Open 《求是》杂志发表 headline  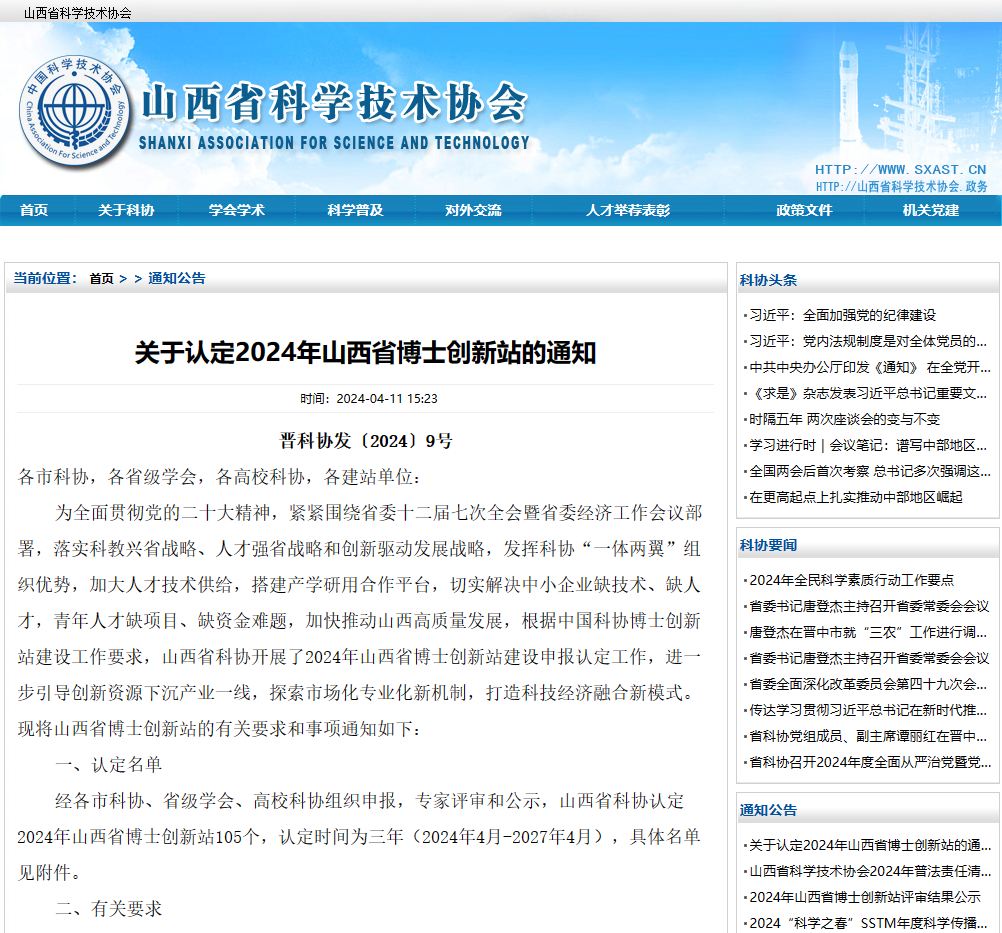pyautogui.click(x=868, y=393)
